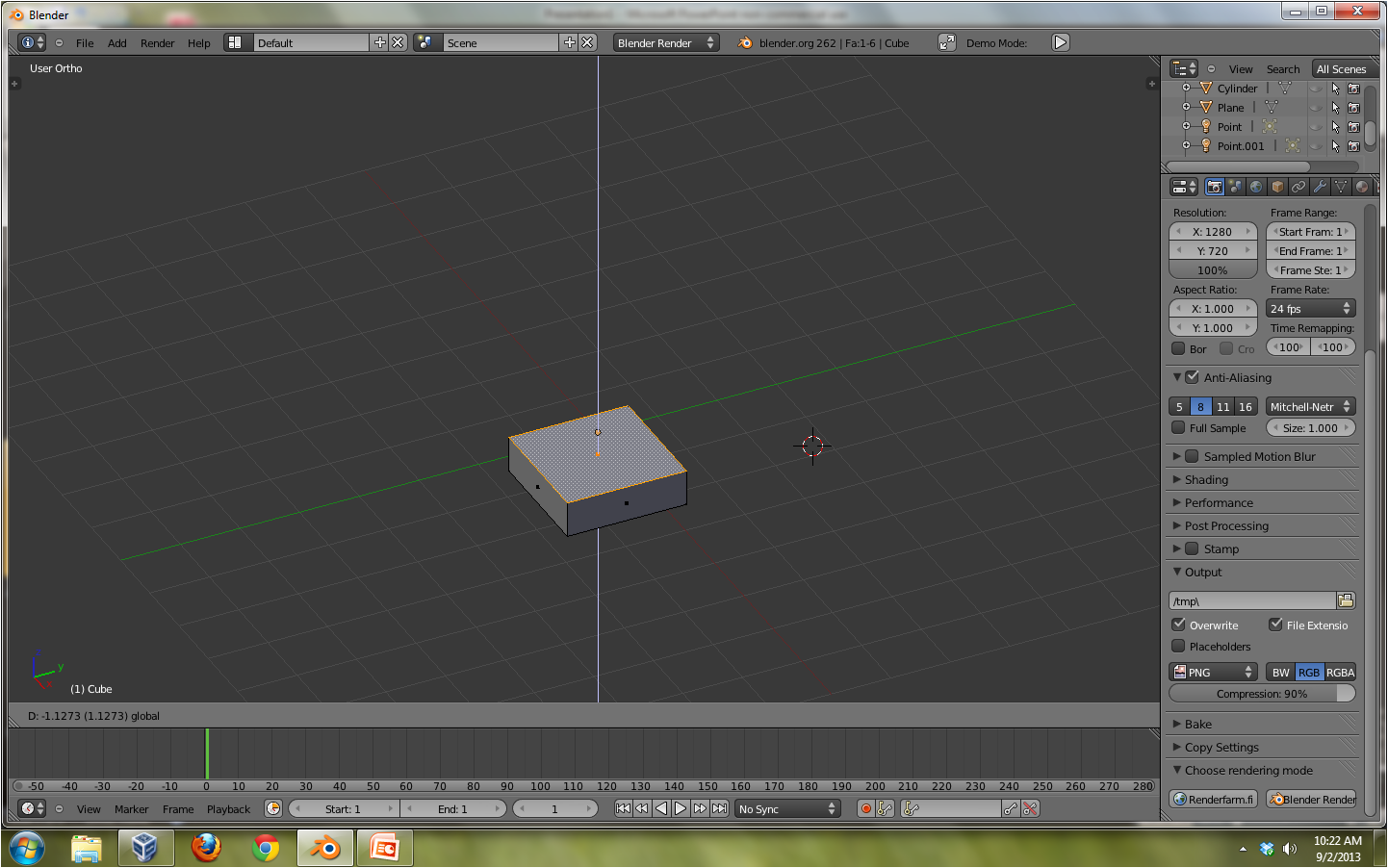Viewport: 1388px width, 868px height.
Task: Select RGBA color mode button
Action: (x=1340, y=672)
